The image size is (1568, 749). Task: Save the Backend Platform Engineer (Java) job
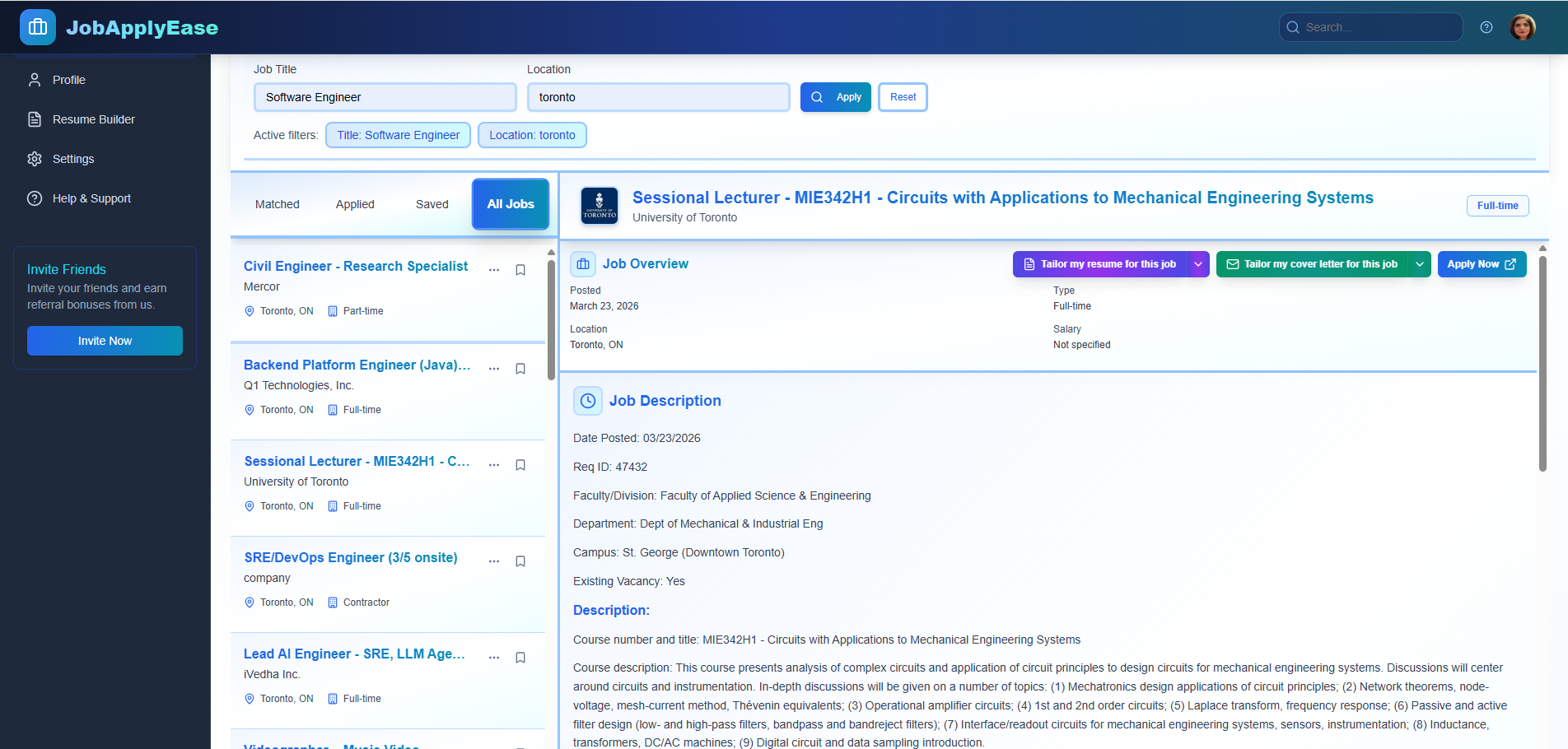point(520,369)
